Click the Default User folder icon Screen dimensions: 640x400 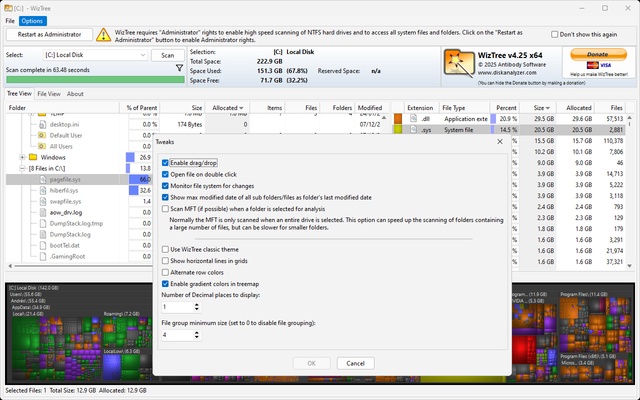(42, 135)
